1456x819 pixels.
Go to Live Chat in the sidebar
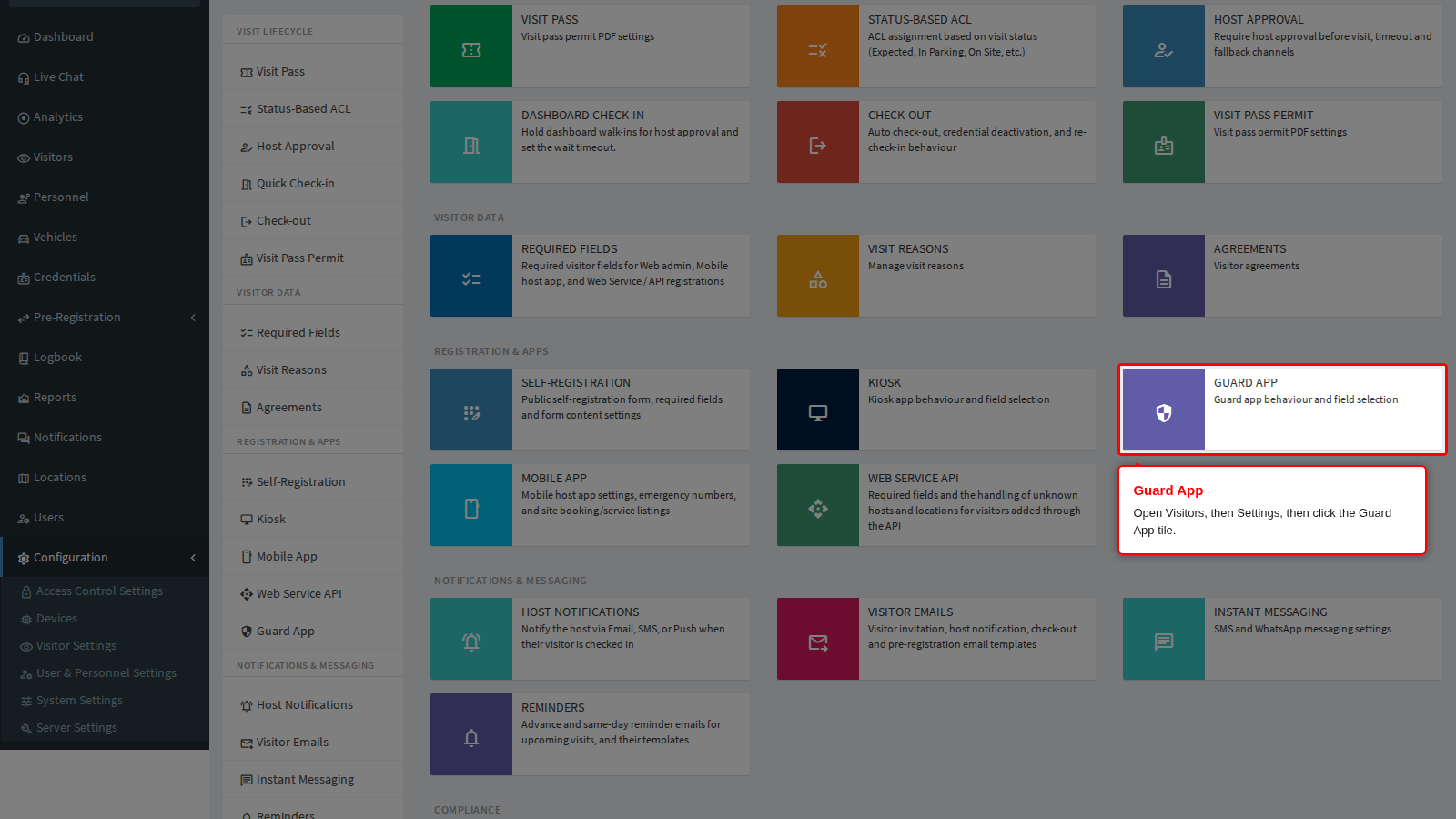105,77
